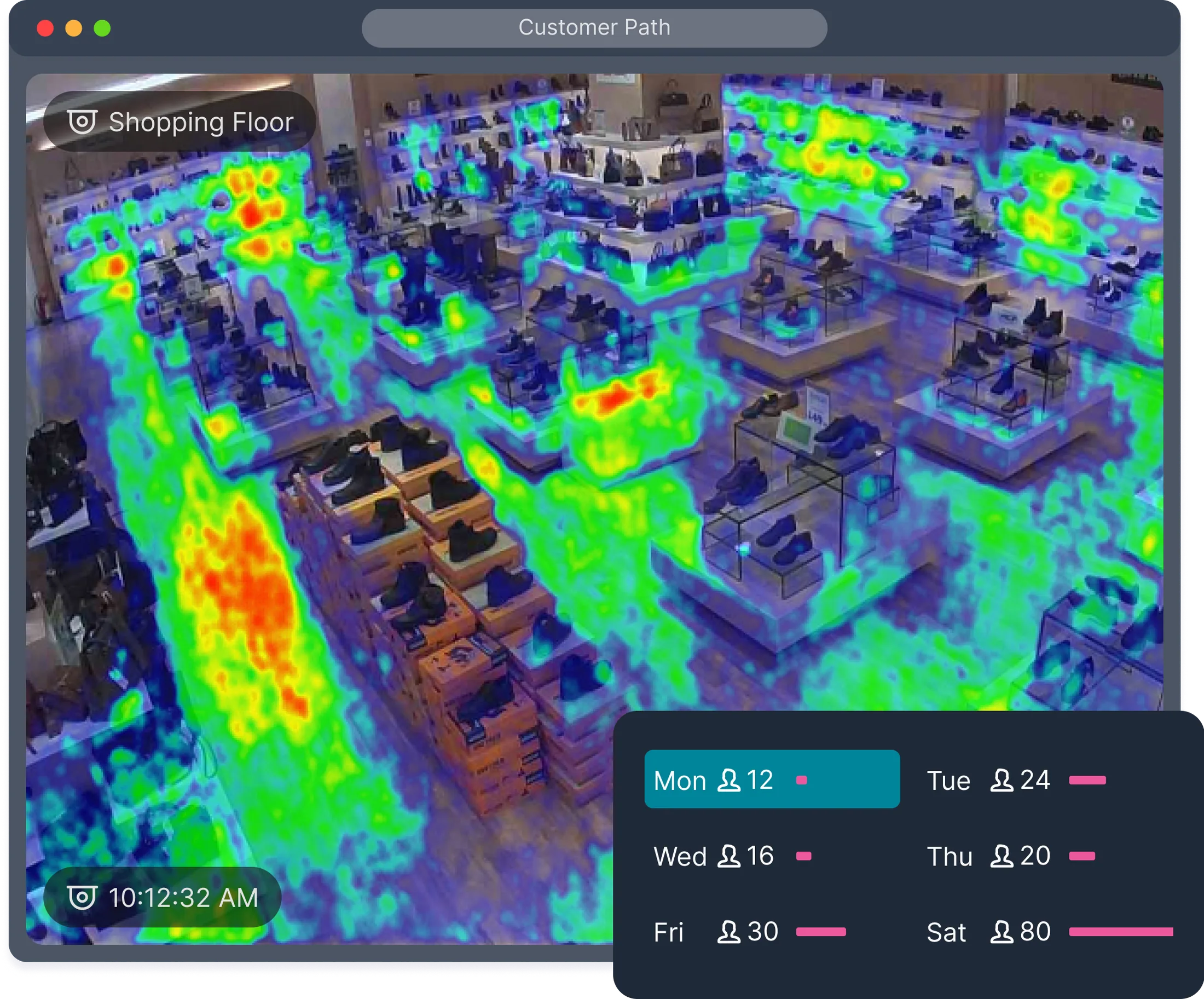
Task: Click the pink Fri traffic bar
Action: tap(821, 932)
